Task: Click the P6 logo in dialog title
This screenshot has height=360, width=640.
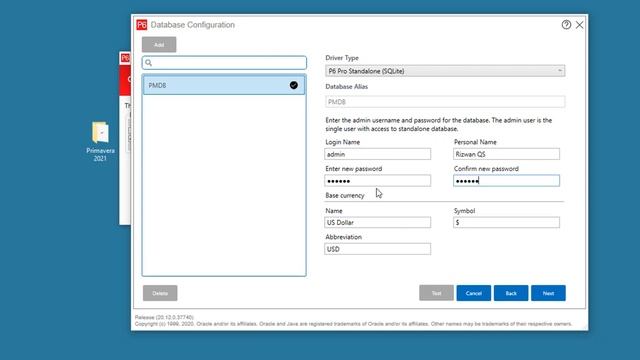Action: coord(142,25)
